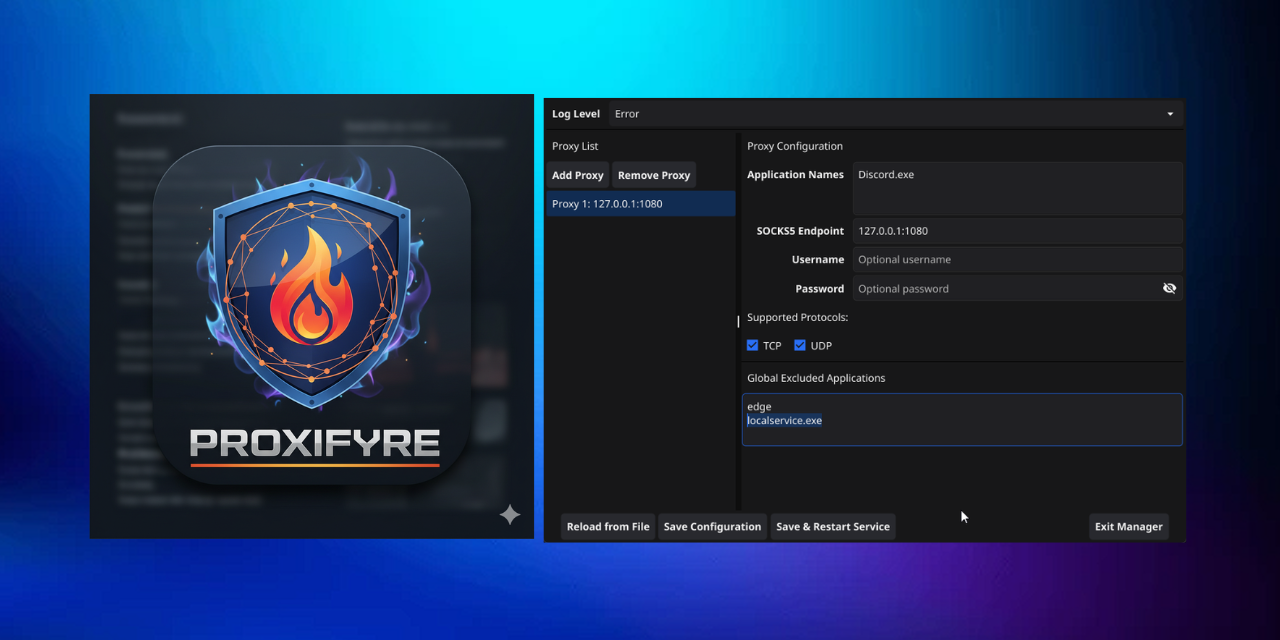Grab the splitter handle between proxy panels
Screen dimensions: 1280x640
point(739,321)
